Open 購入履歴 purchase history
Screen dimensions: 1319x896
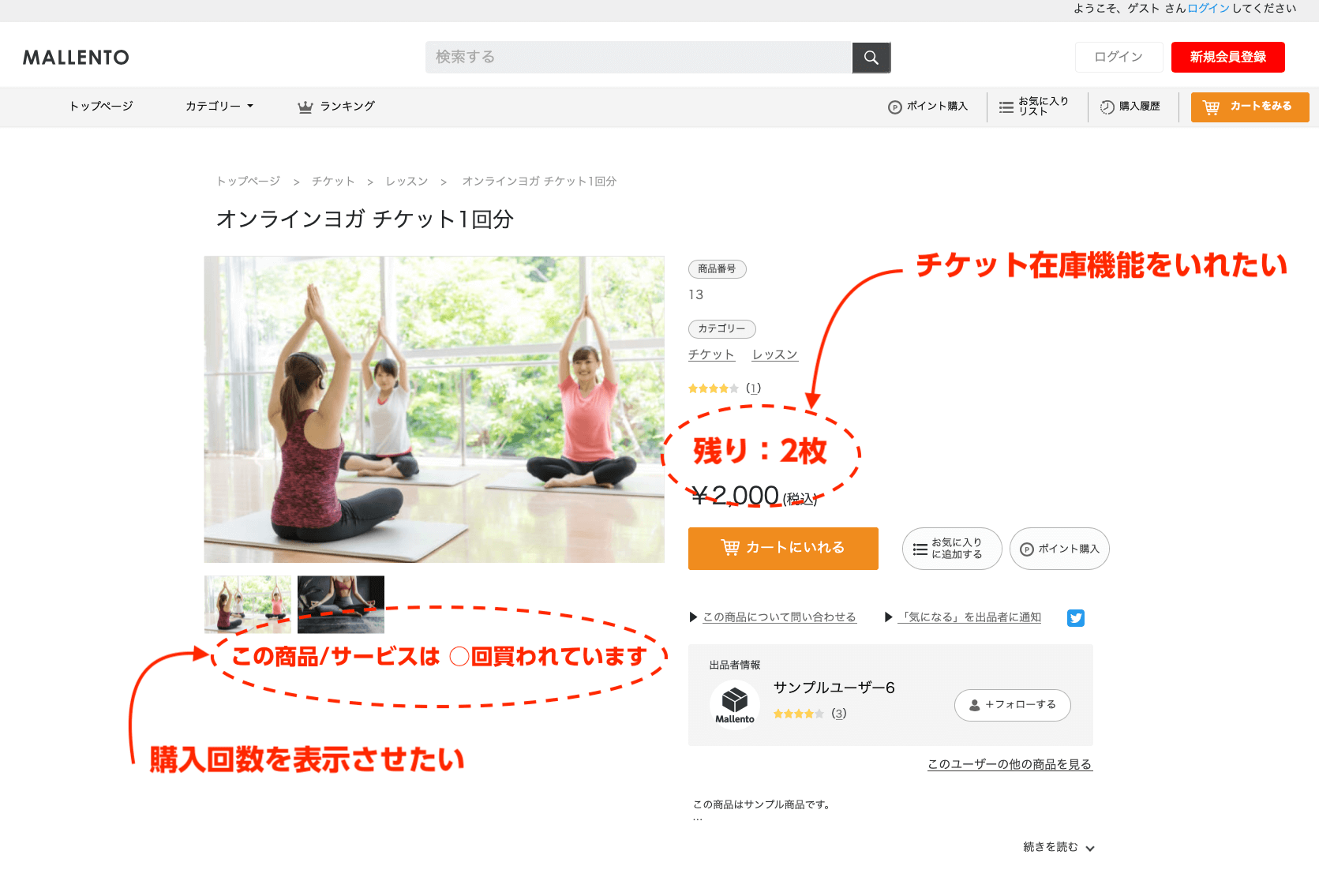pos(1130,107)
